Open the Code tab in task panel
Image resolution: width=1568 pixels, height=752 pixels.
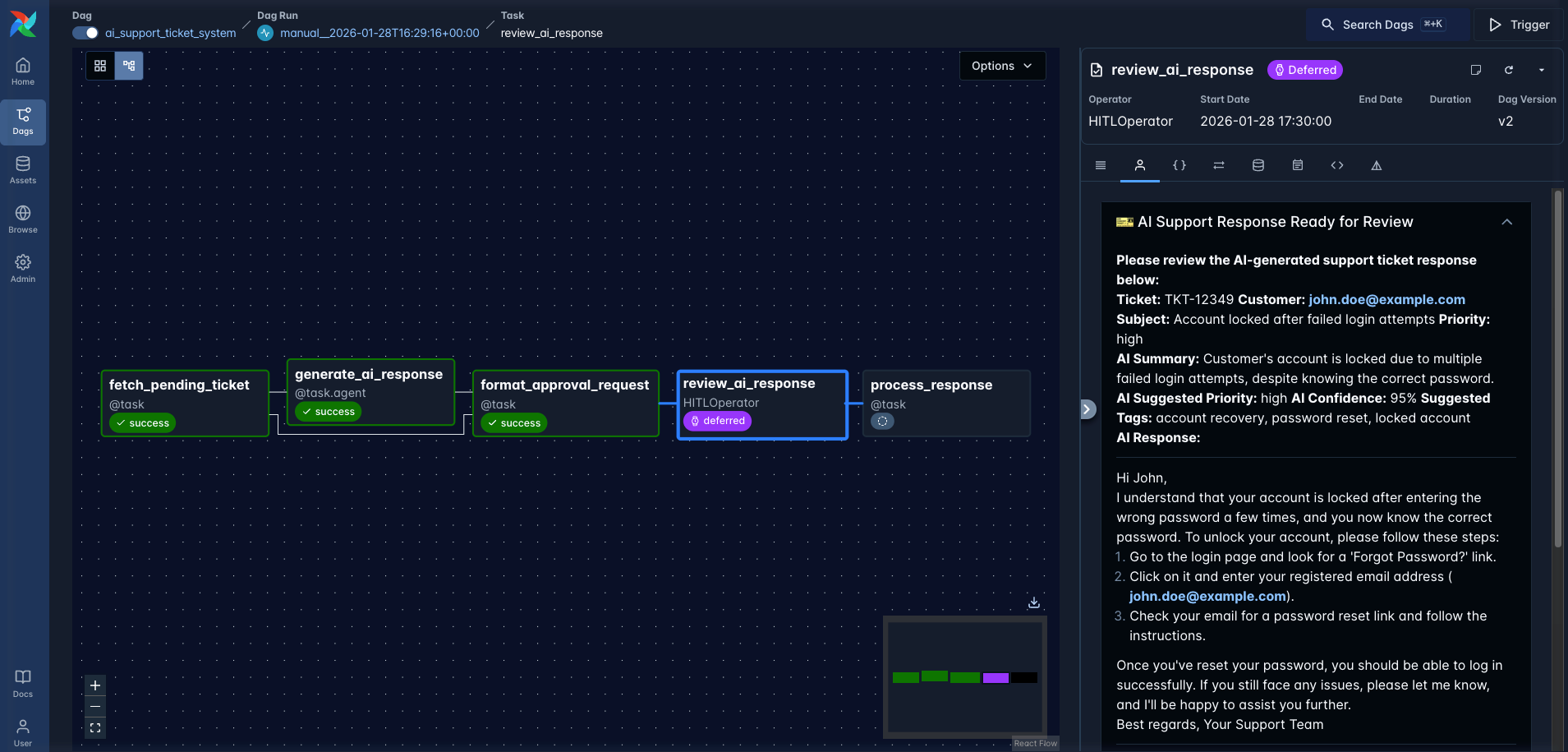coord(1337,165)
